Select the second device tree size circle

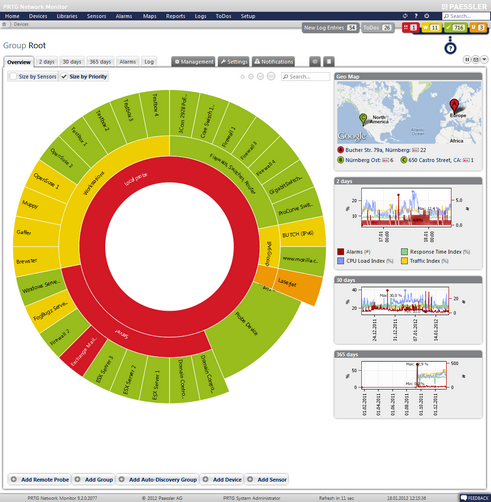[x=251, y=77]
